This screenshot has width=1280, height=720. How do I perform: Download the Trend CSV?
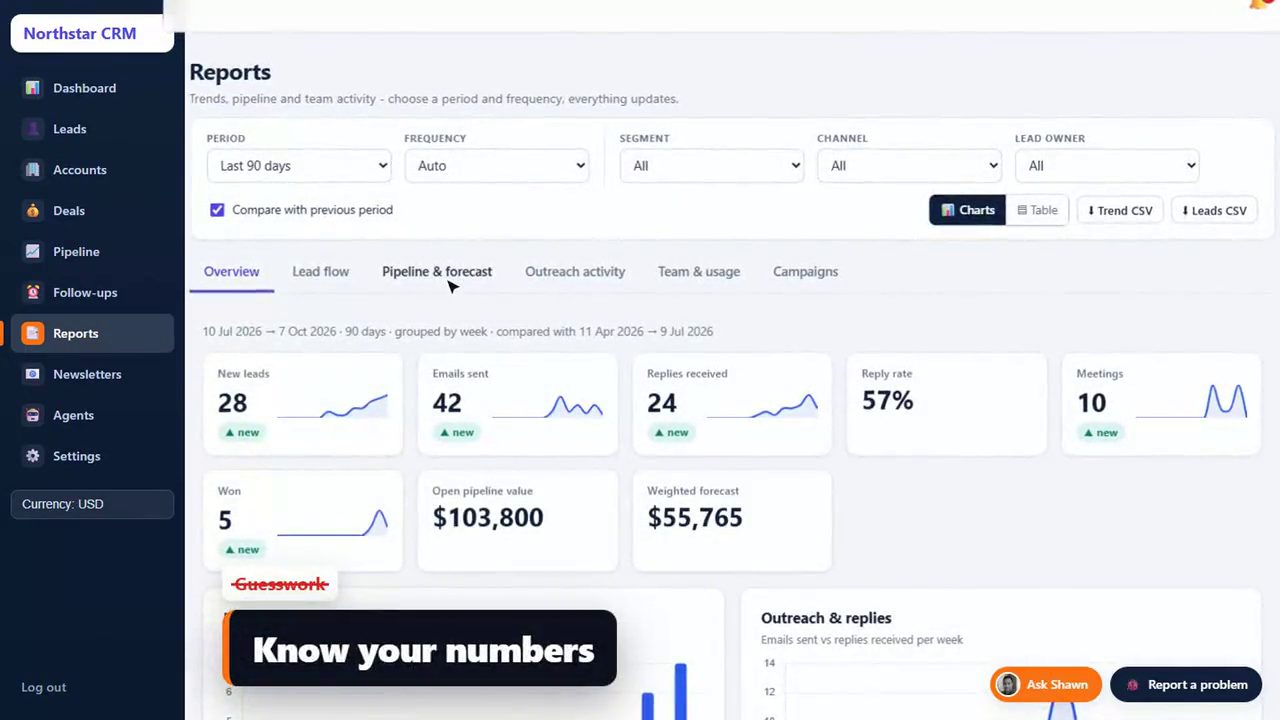pyautogui.click(x=1120, y=210)
